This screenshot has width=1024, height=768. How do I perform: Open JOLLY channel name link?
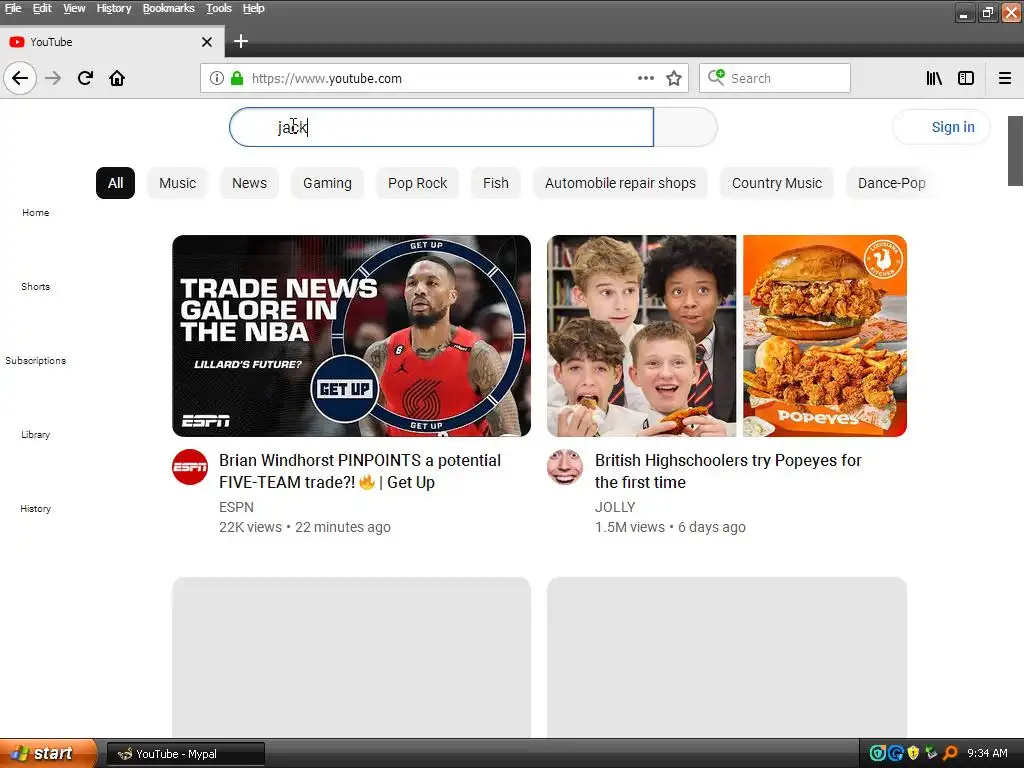pos(615,507)
